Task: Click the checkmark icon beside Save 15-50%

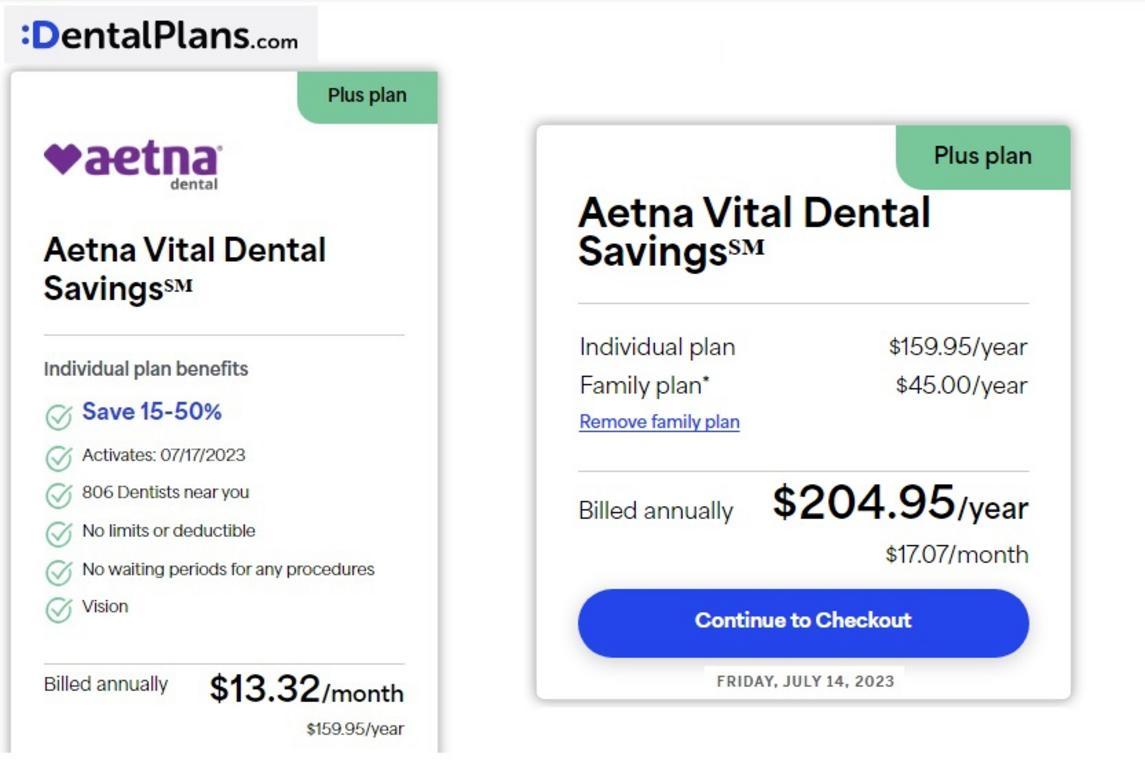Action: (58, 417)
